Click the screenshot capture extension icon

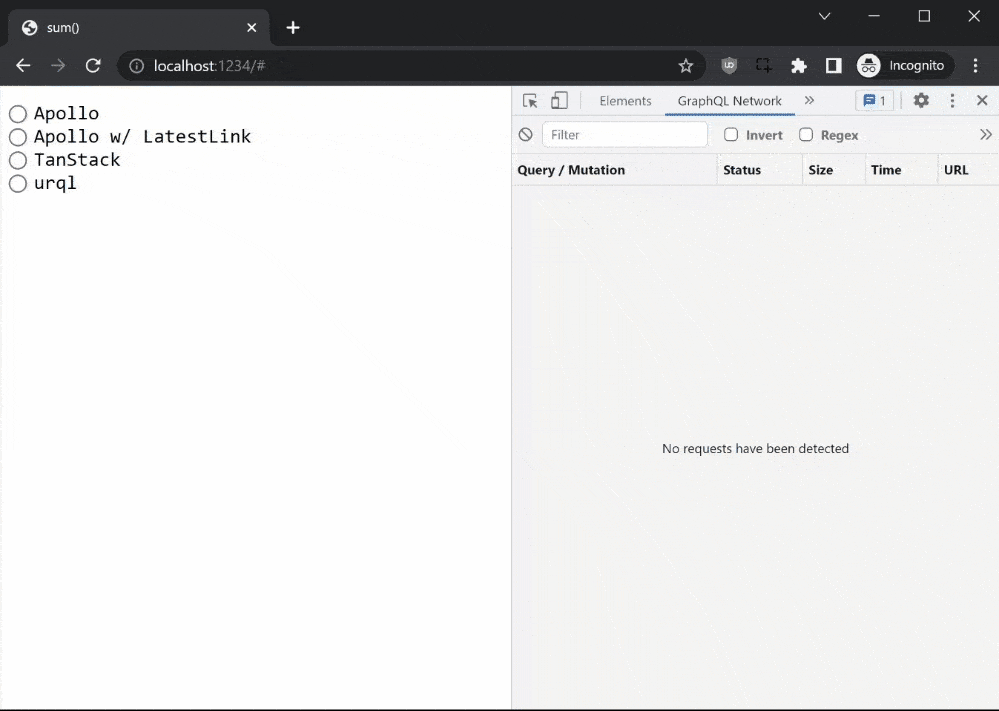[763, 65]
